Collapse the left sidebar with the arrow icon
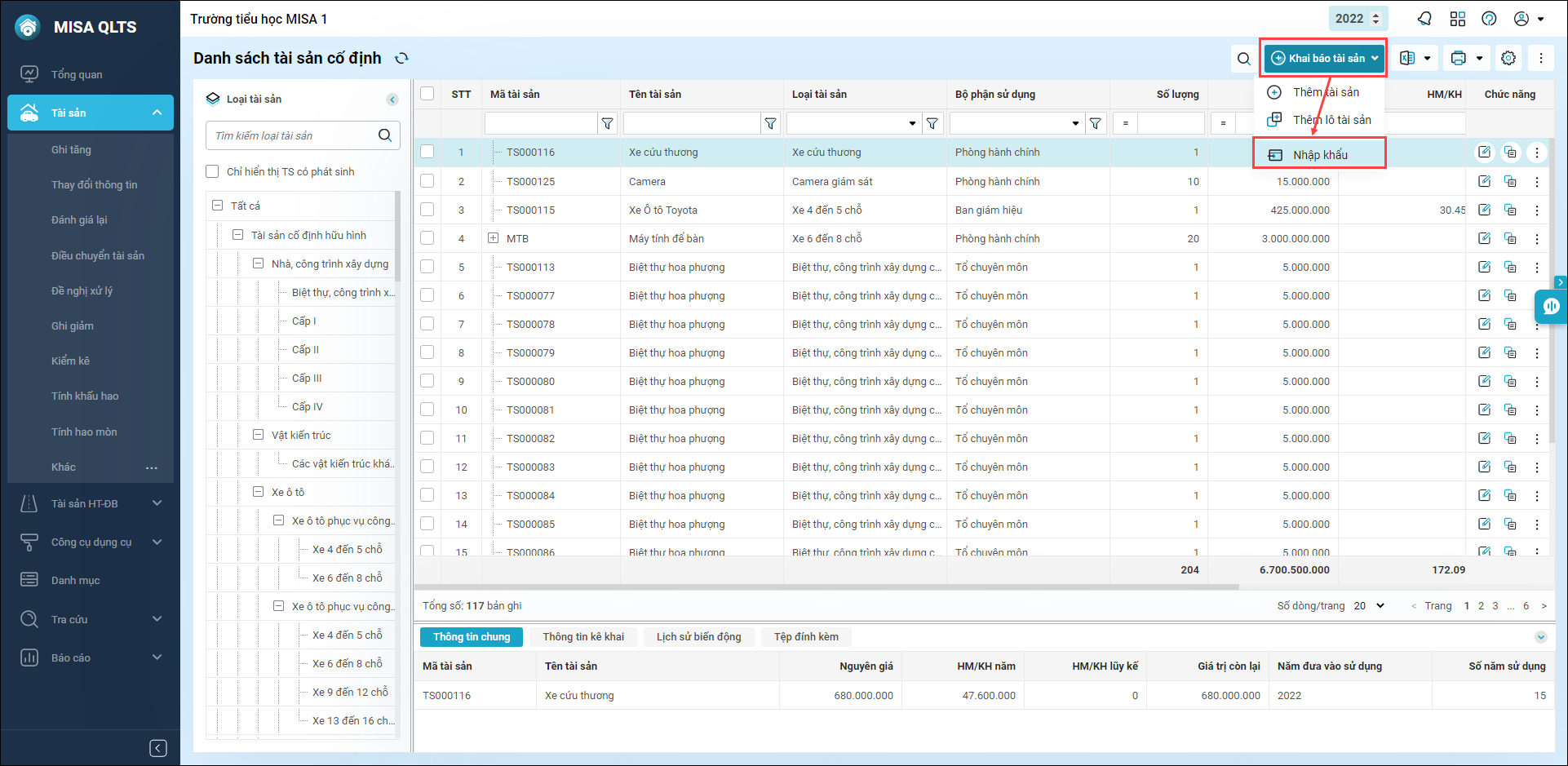 pos(158,748)
